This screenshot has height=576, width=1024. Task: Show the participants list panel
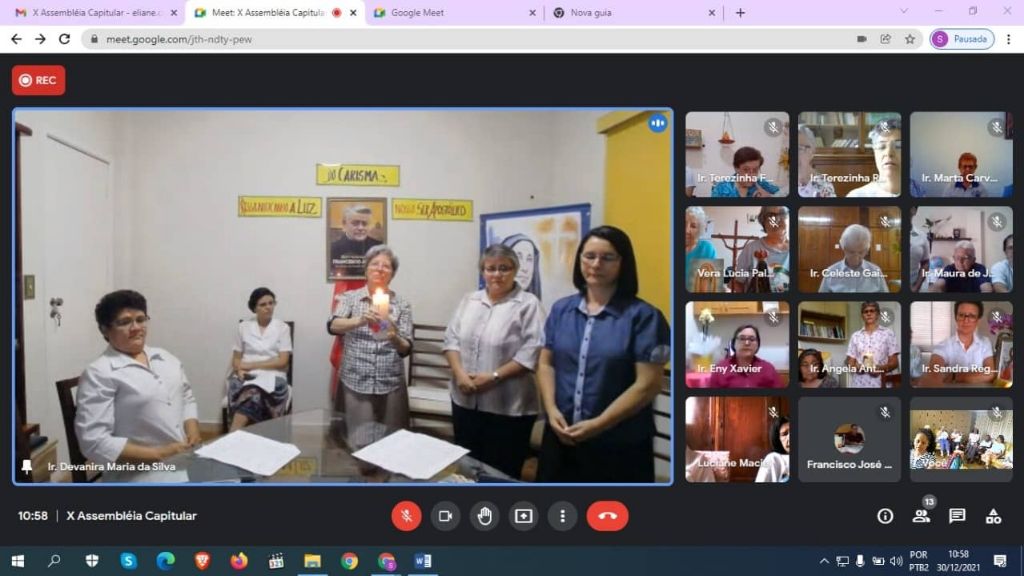click(921, 516)
